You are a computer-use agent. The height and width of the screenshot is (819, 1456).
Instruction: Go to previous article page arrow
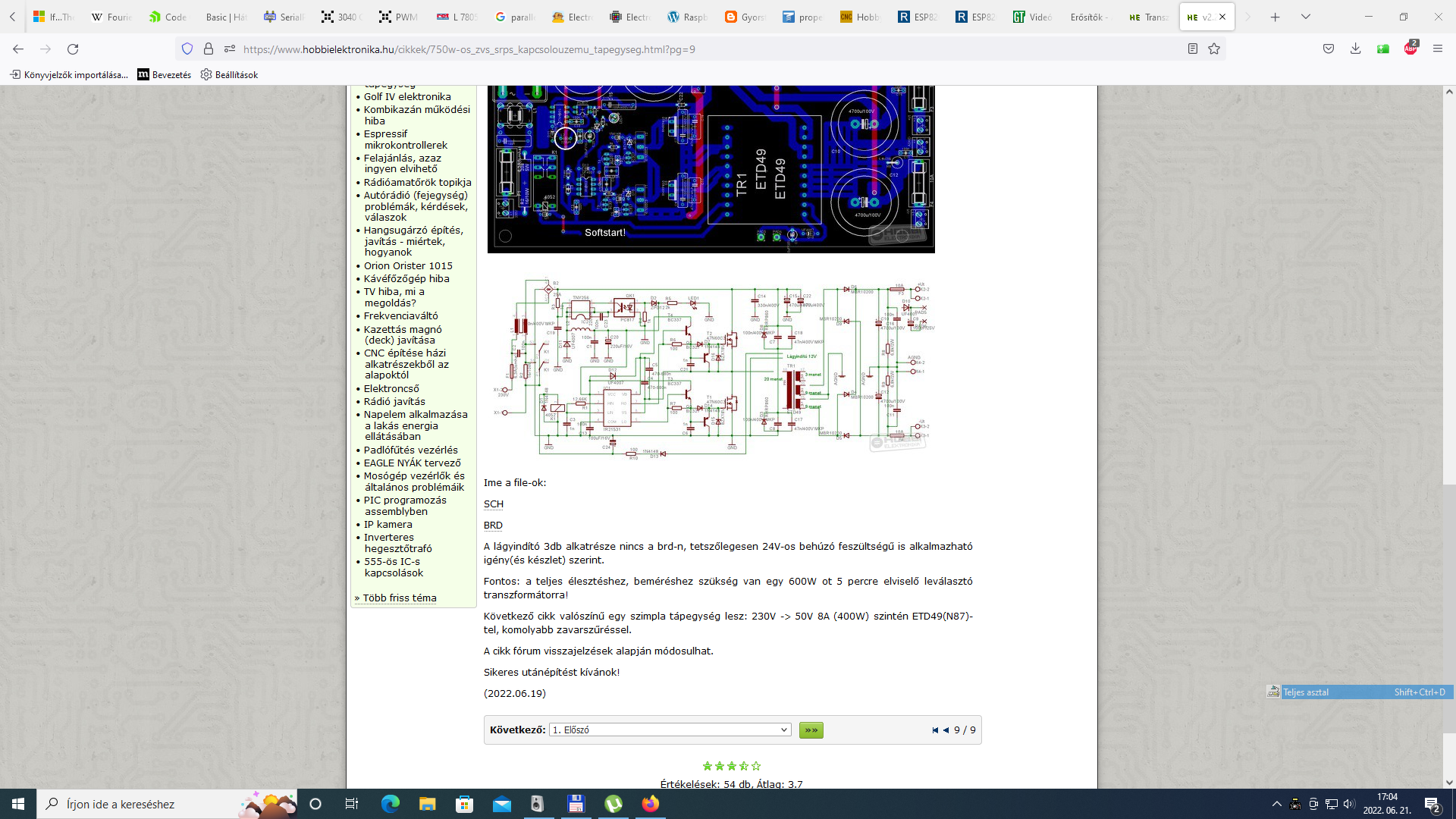tap(946, 730)
